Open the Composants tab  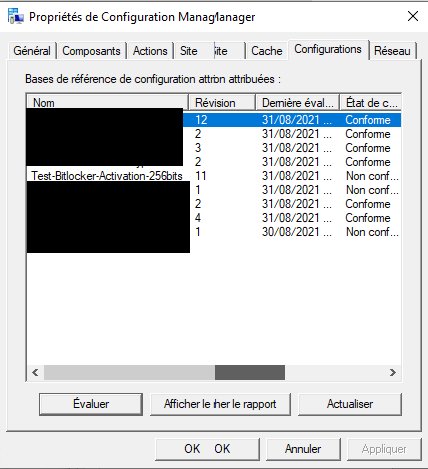pyautogui.click(x=91, y=51)
